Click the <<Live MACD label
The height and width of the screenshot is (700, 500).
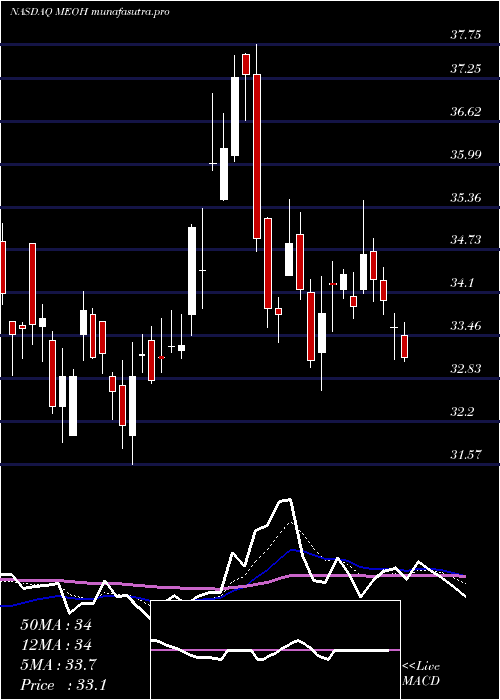coord(421,673)
